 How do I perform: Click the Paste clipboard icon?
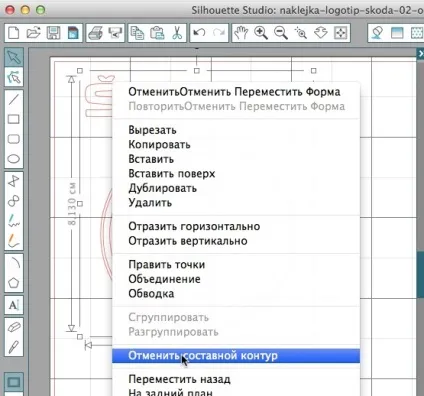[157, 33]
